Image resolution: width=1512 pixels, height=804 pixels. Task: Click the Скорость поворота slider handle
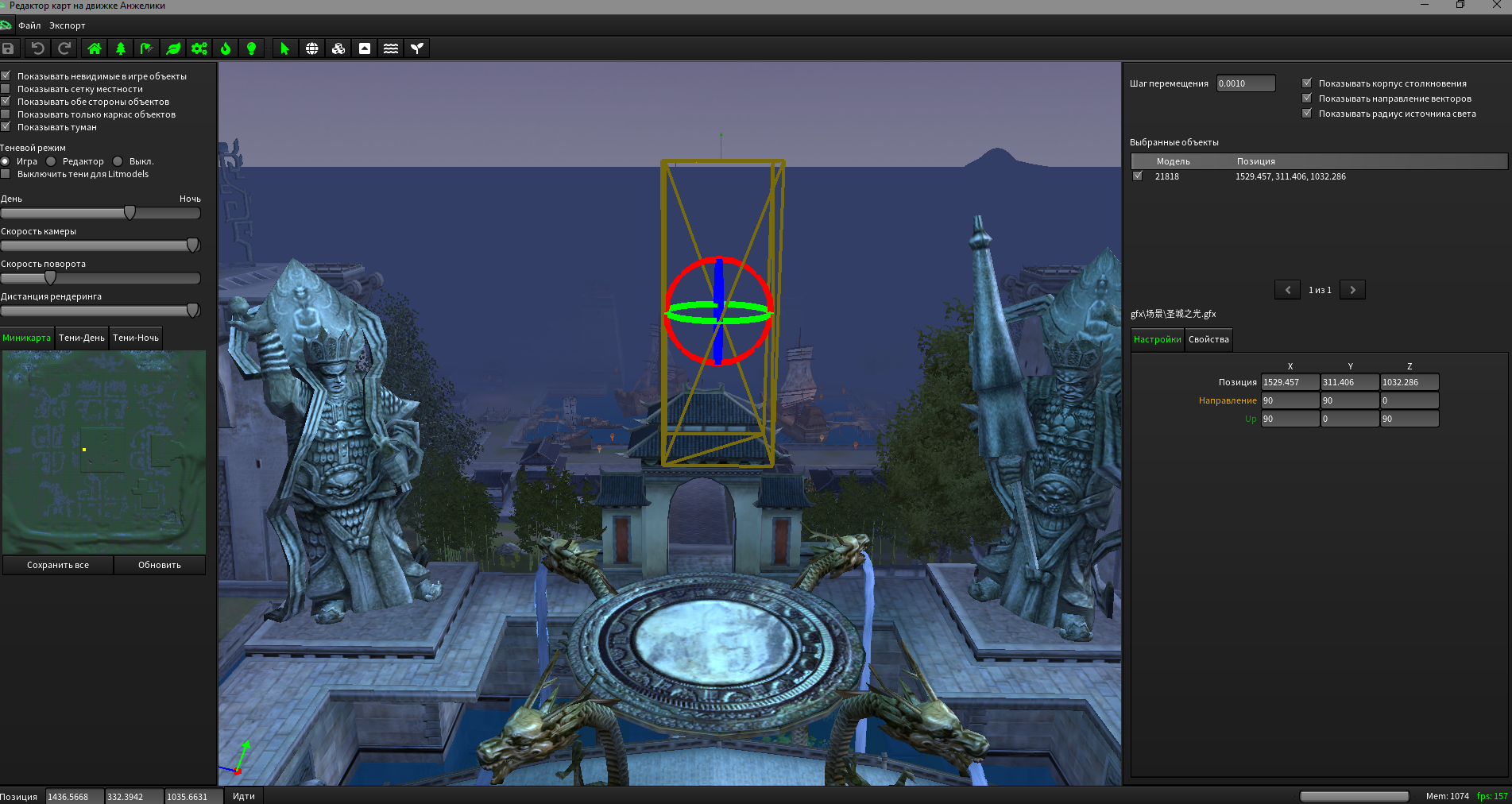pos(50,277)
